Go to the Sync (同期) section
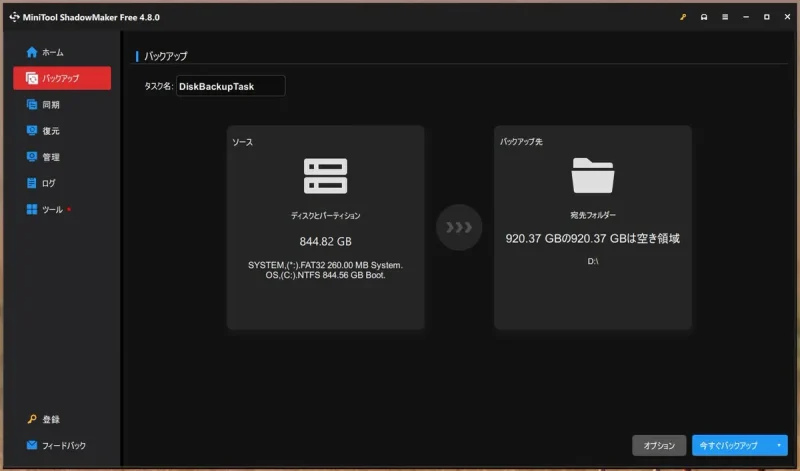This screenshot has width=800, height=471. pos(50,104)
